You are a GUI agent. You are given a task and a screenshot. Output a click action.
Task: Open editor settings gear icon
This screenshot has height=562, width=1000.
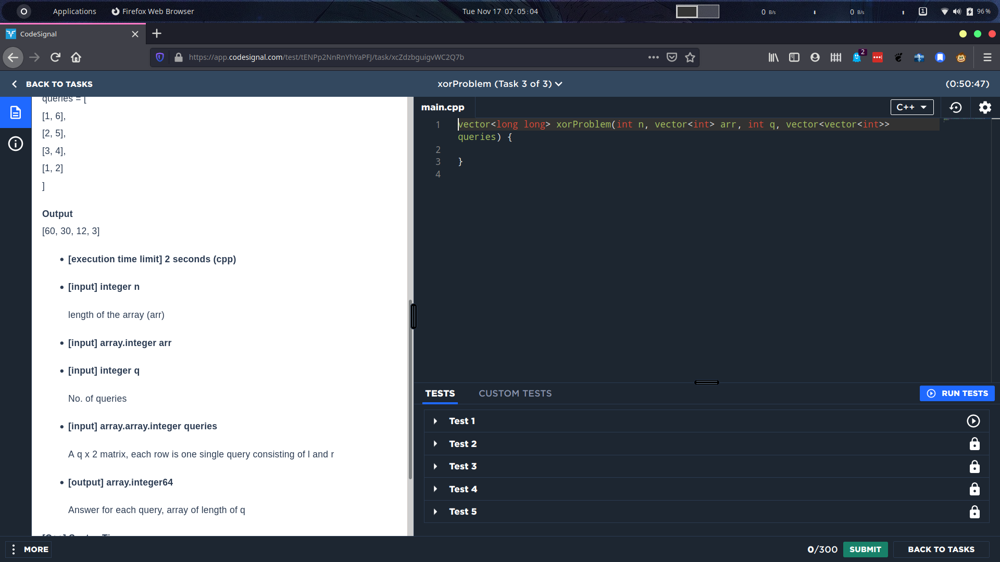tap(985, 107)
